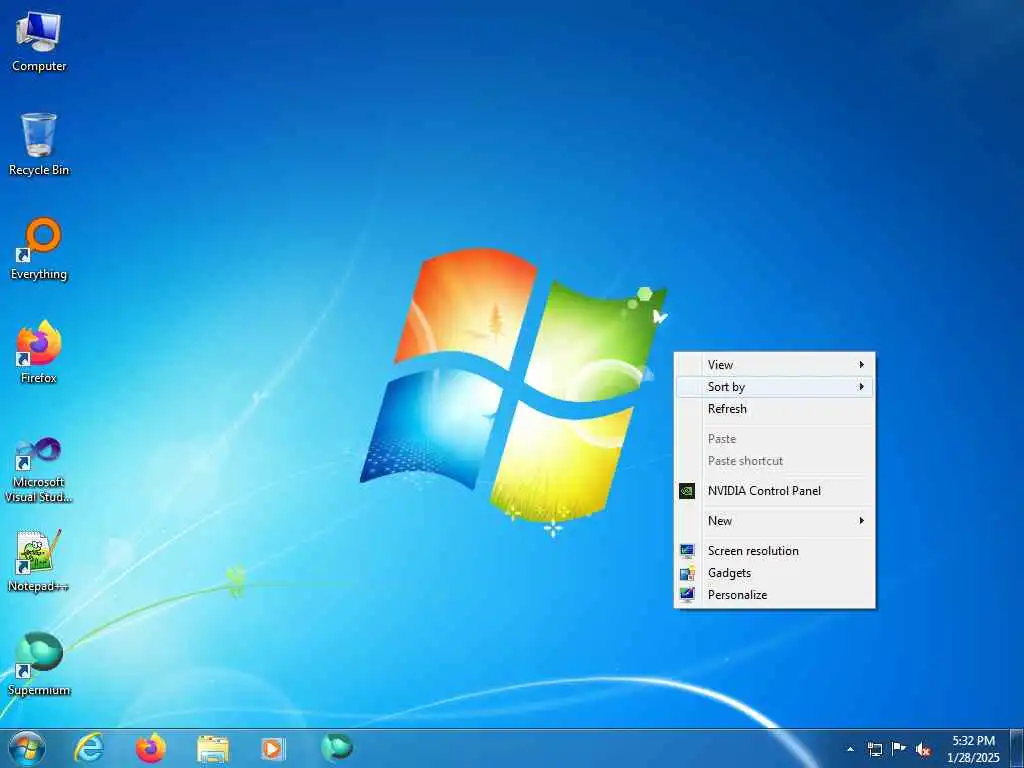Screen dimensions: 1024x768
Task: Select the Firefox desktop shortcut
Action: pyautogui.click(x=39, y=352)
